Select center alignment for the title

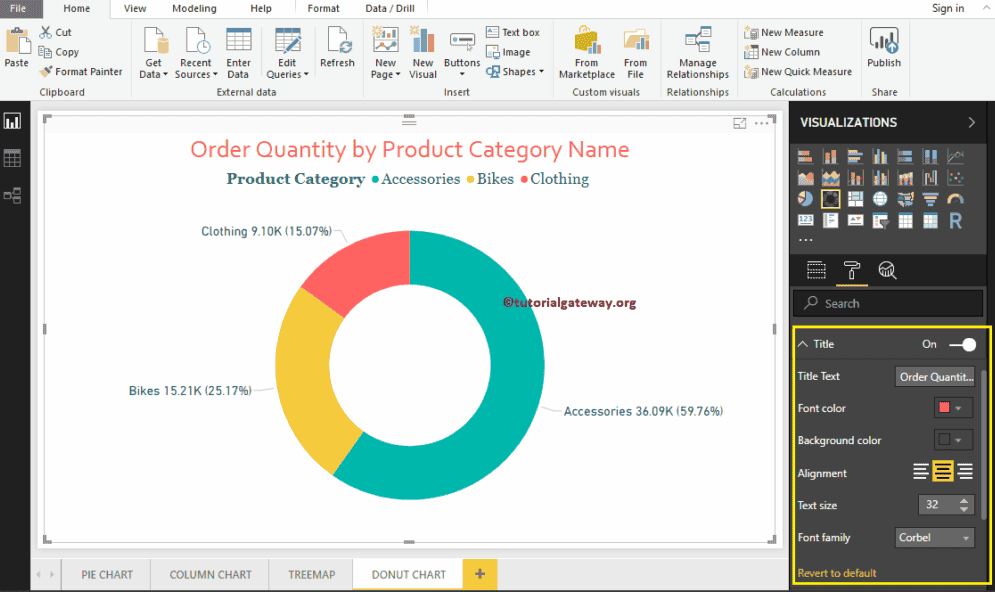coord(942,471)
